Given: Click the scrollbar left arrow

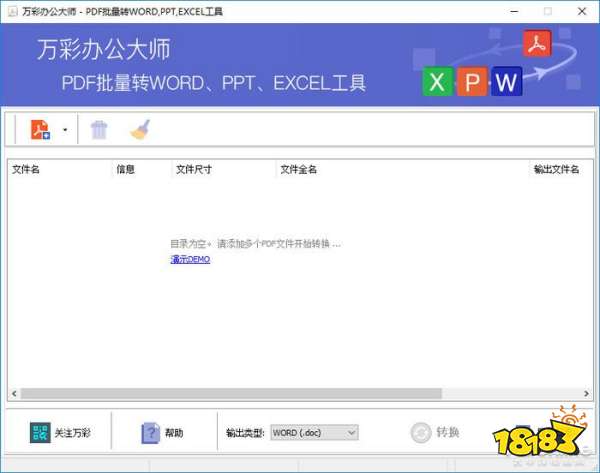Looking at the screenshot, I should [x=14, y=393].
